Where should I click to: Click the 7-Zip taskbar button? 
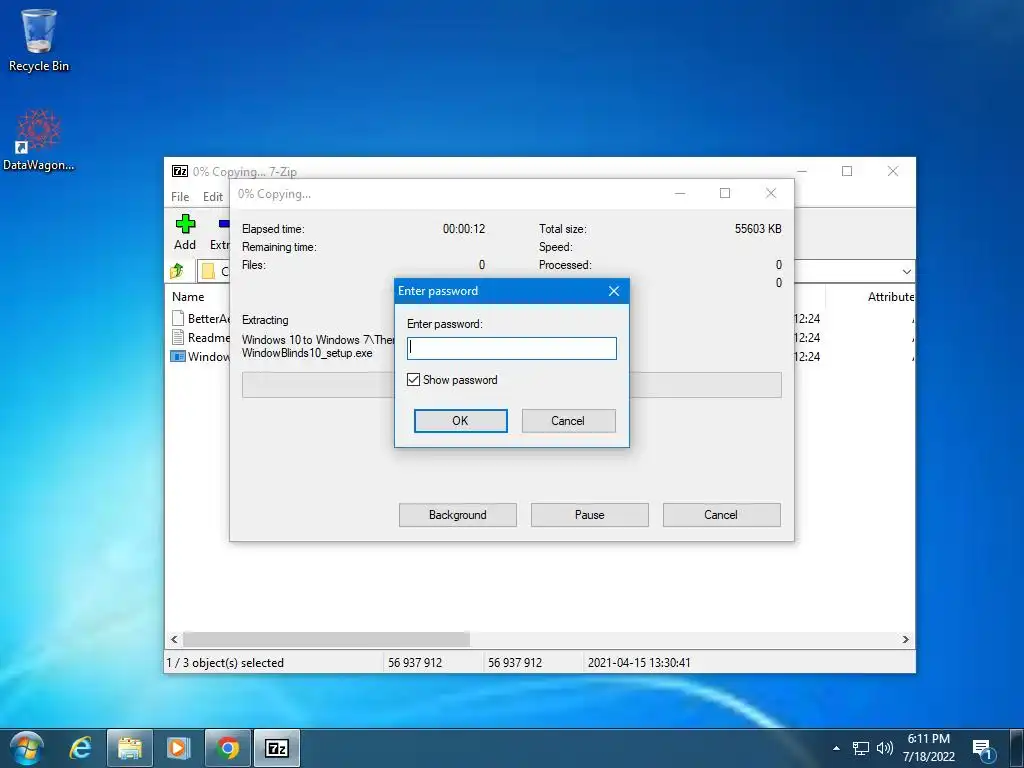[277, 748]
